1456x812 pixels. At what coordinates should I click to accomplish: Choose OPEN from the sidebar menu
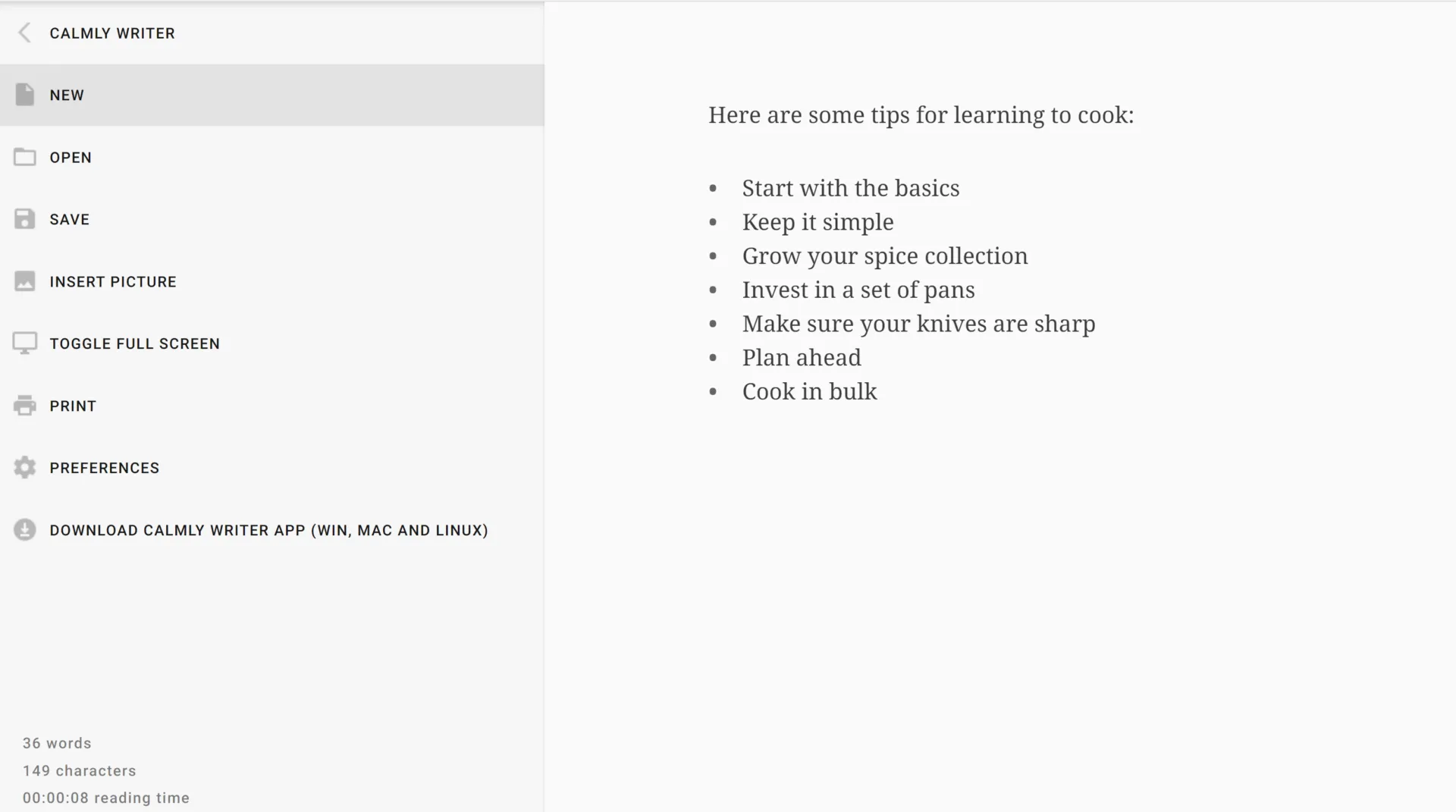(x=71, y=158)
